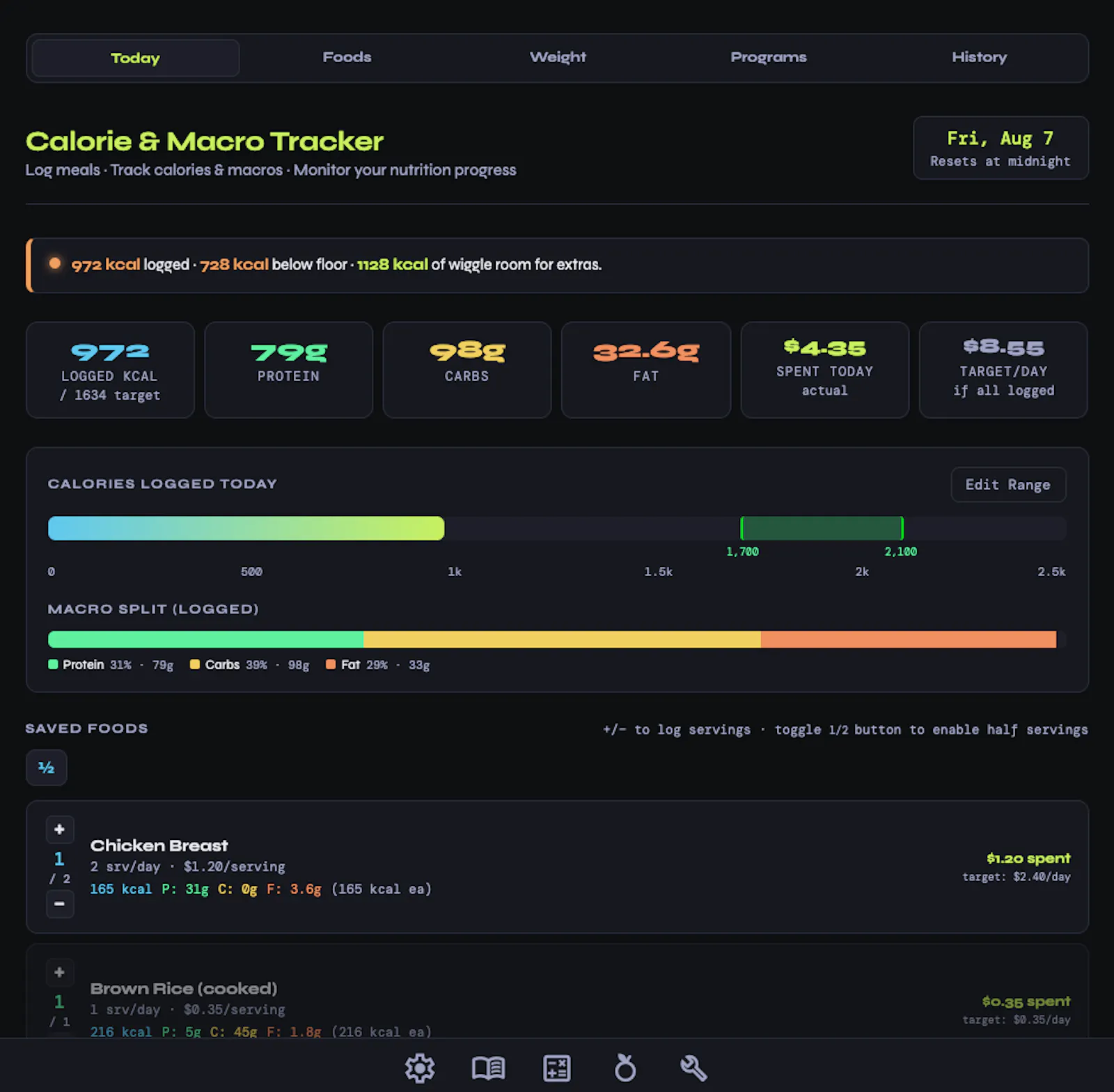Open the calculator icon in bottom bar
Viewport: 1114px width, 1092px height.
(x=557, y=1068)
